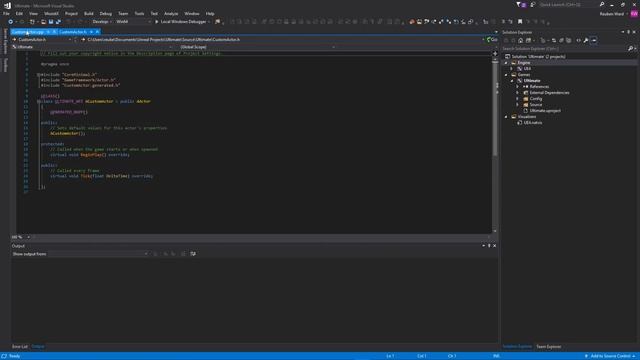Switch to the CustomActor.h editor tab
Image resolution: width=640 pixels, height=360 pixels.
(x=73, y=32)
